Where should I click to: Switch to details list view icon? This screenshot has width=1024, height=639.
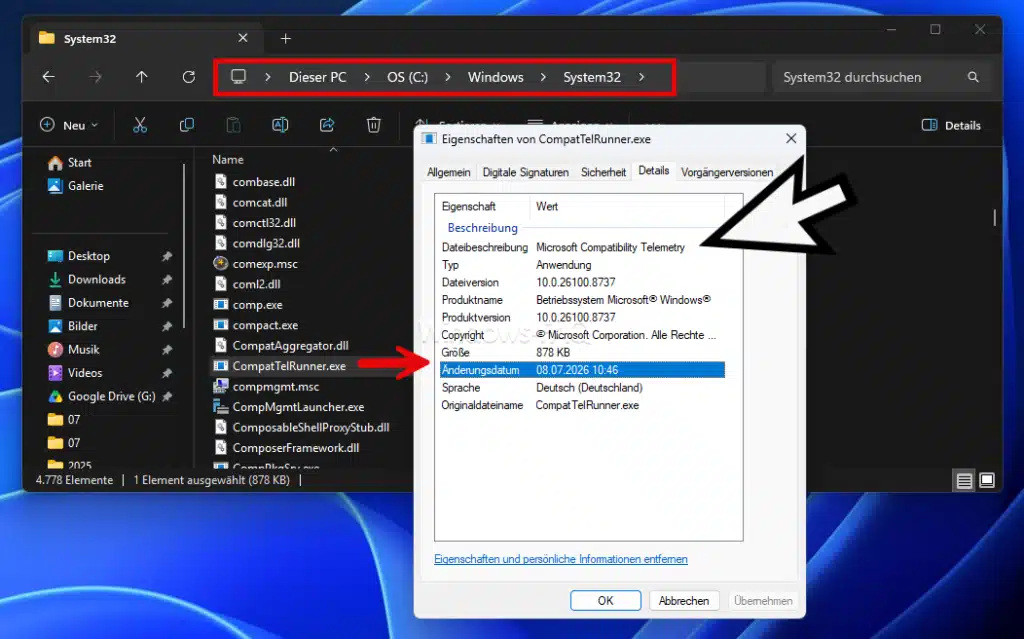pyautogui.click(x=965, y=480)
